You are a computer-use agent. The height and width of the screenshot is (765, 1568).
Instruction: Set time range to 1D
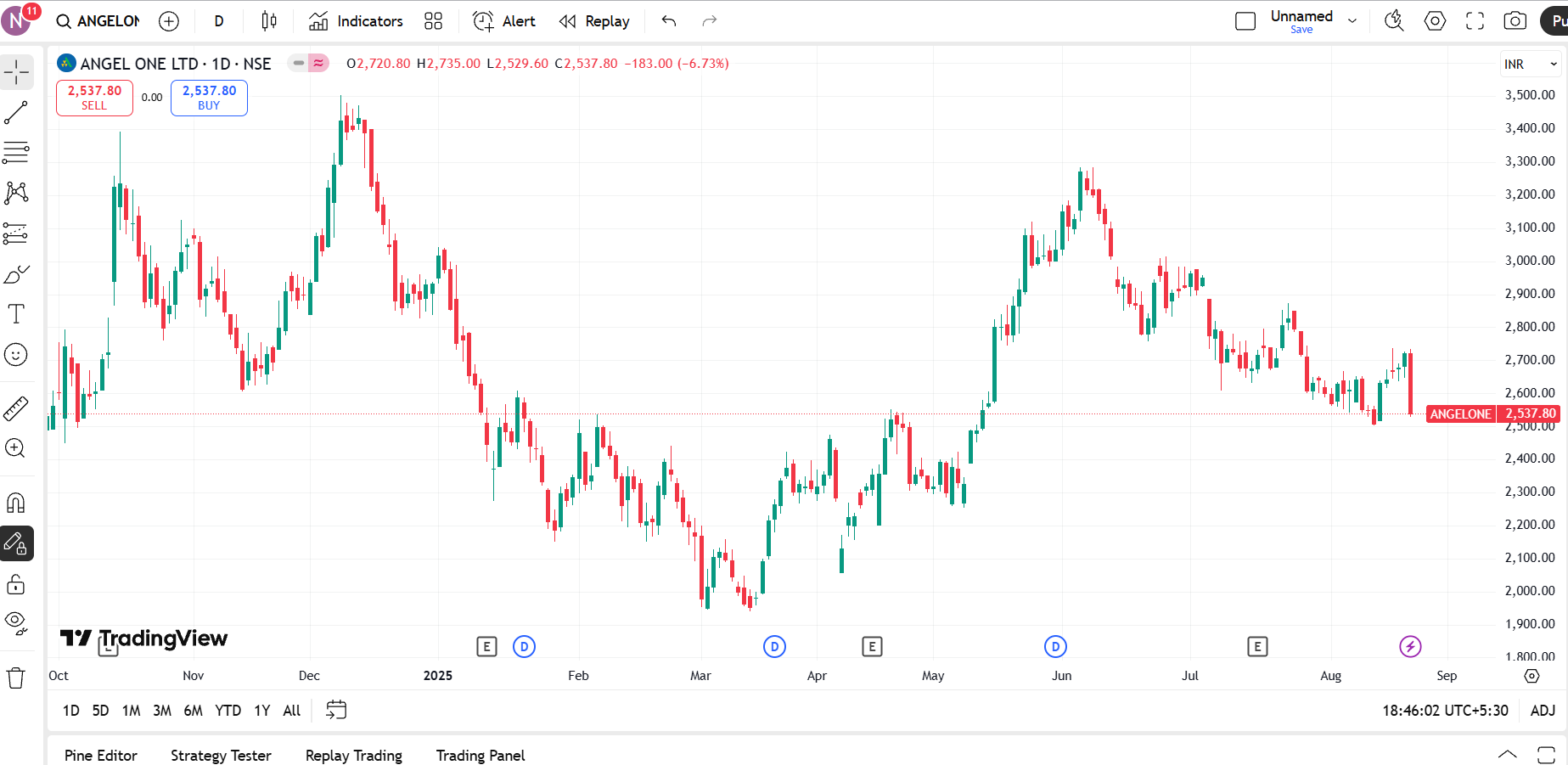click(71, 711)
